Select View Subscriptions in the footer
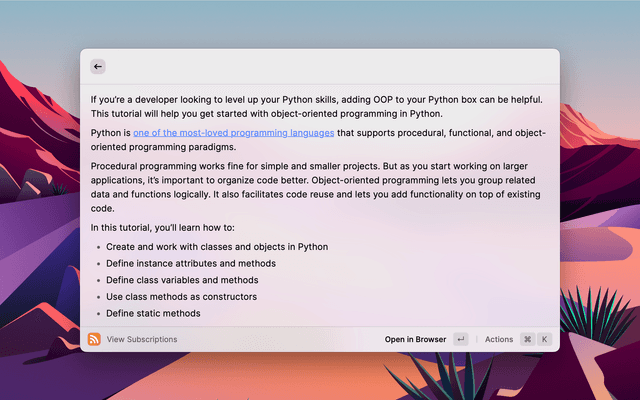The width and height of the screenshot is (640, 400). pyautogui.click(x=142, y=339)
